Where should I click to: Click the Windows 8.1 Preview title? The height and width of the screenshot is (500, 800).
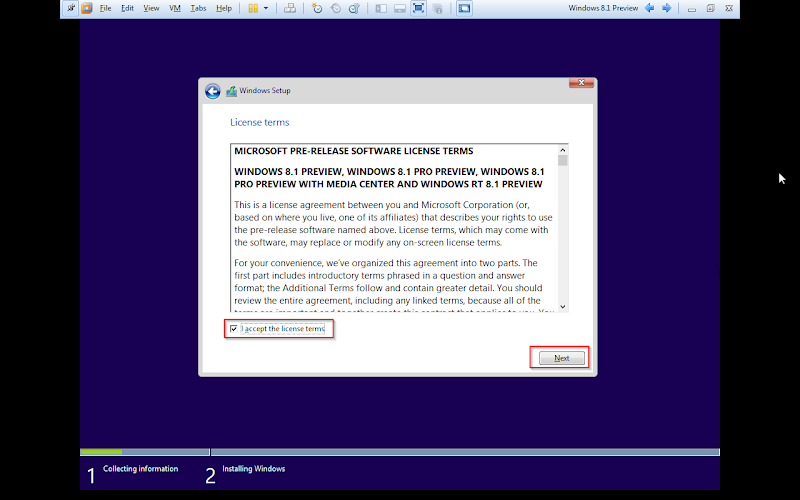[603, 8]
